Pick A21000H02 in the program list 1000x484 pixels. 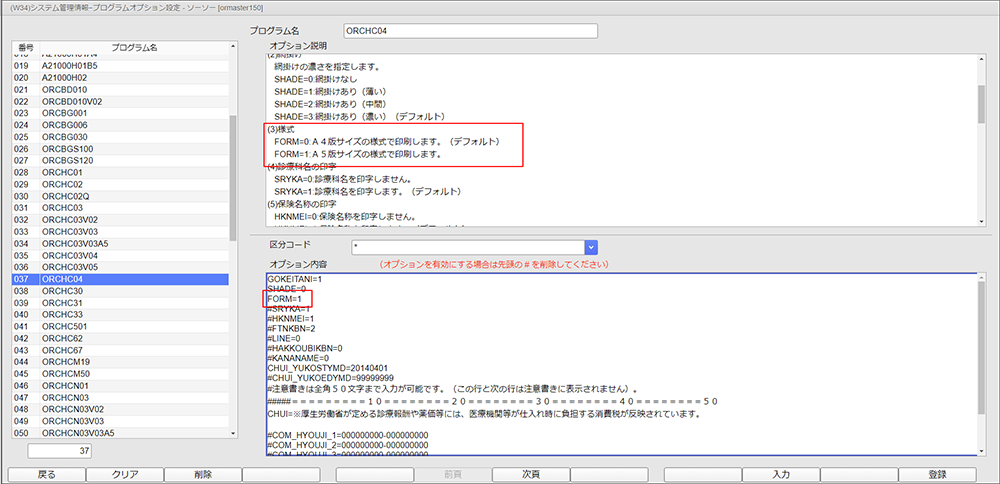[120, 77]
